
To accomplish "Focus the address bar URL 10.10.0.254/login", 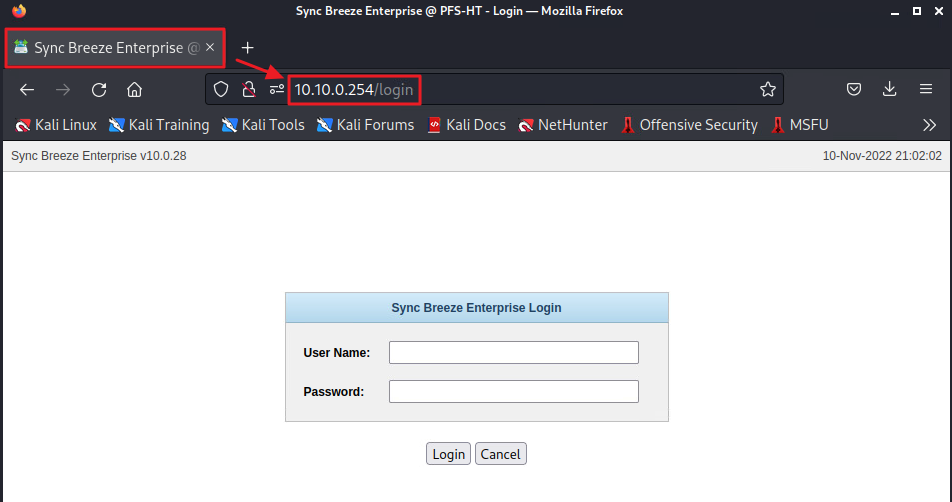I will 354,90.
